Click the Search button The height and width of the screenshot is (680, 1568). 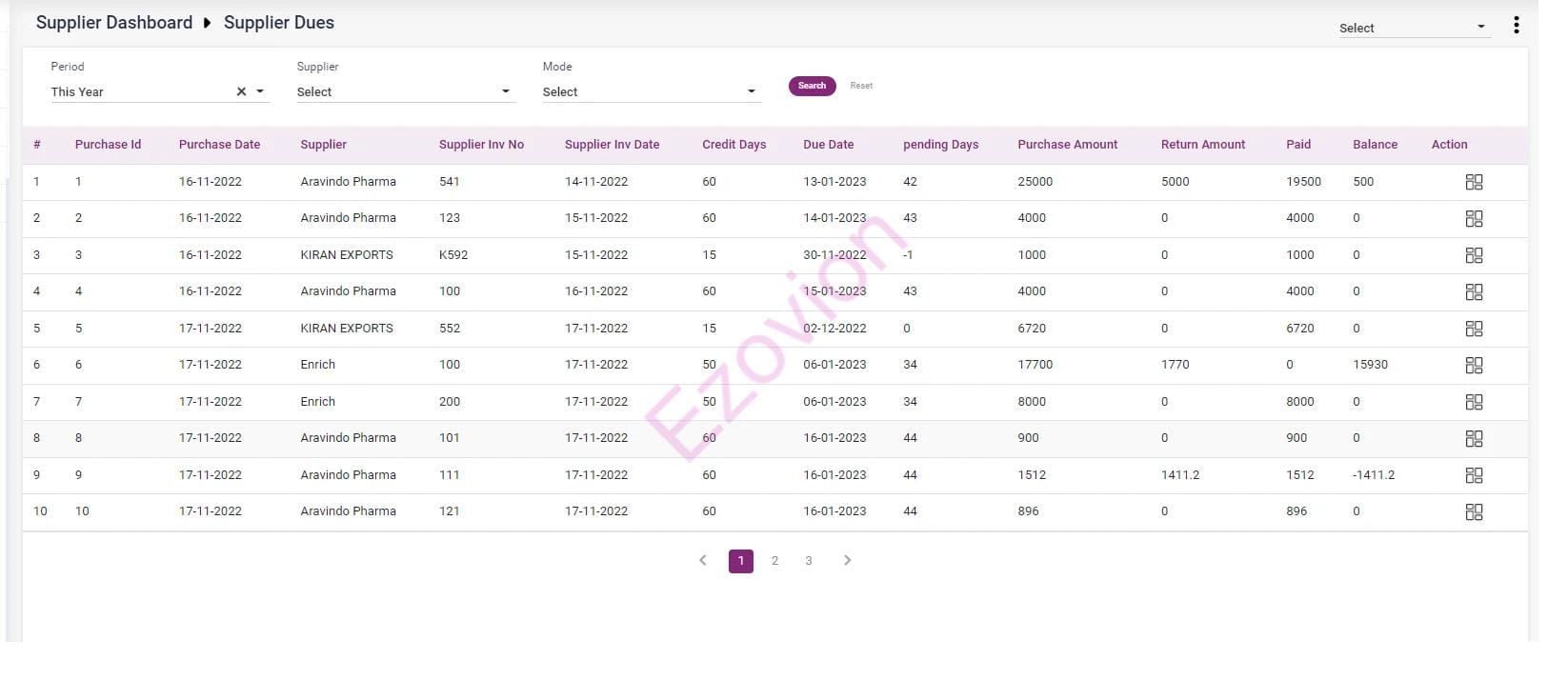point(812,86)
